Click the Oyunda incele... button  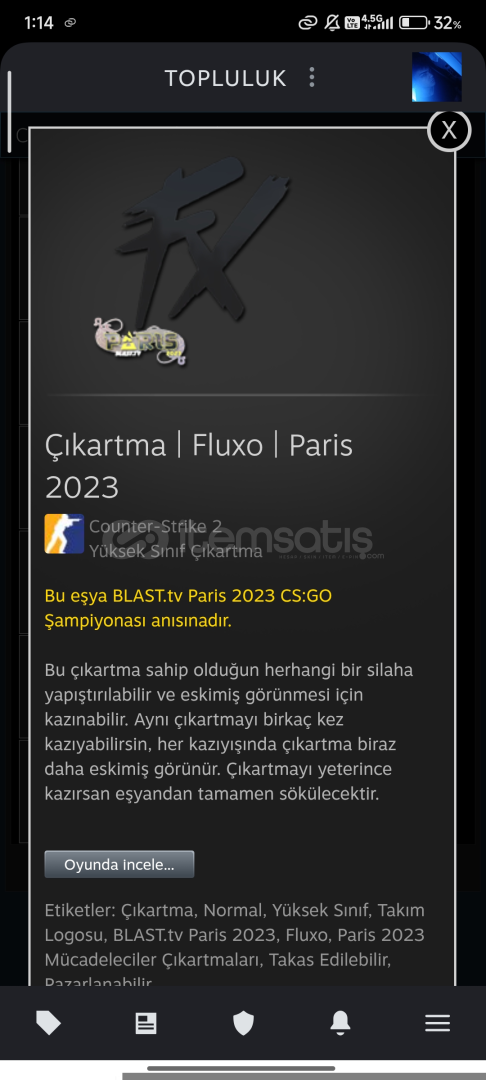click(x=119, y=864)
